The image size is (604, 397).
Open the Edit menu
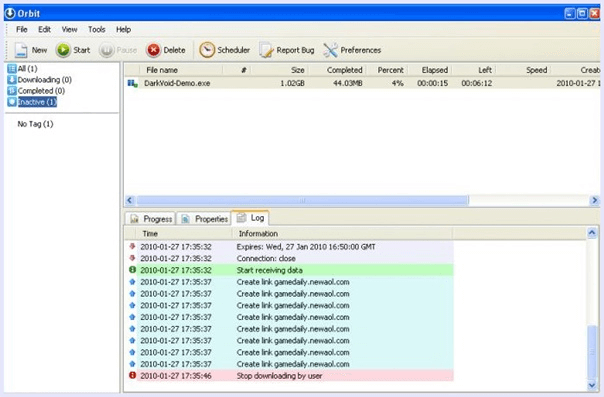pyautogui.click(x=44, y=30)
